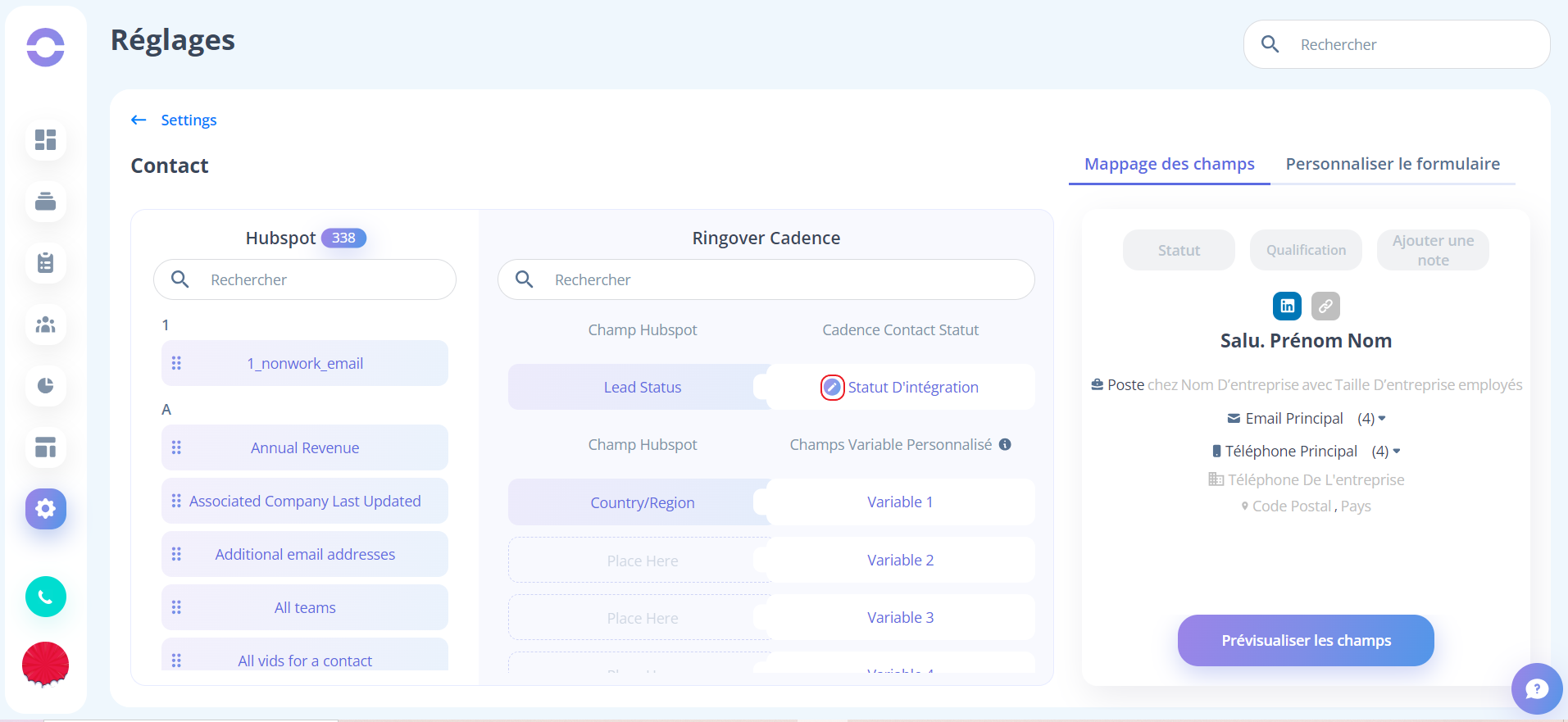Click Prévisualiser les champs button

point(1306,640)
